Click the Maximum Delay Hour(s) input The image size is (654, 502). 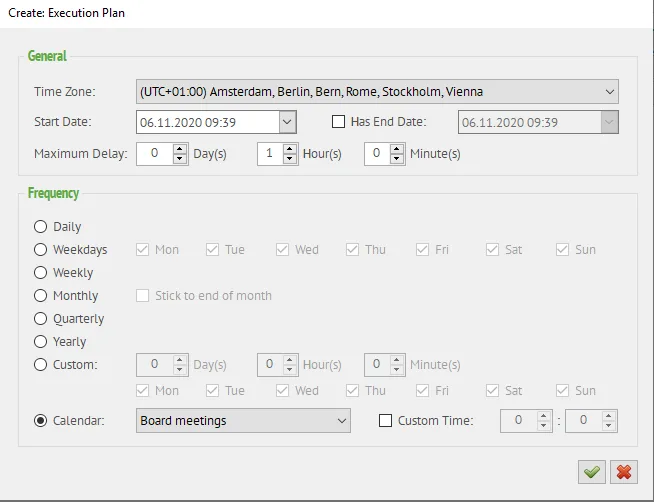[x=270, y=154]
